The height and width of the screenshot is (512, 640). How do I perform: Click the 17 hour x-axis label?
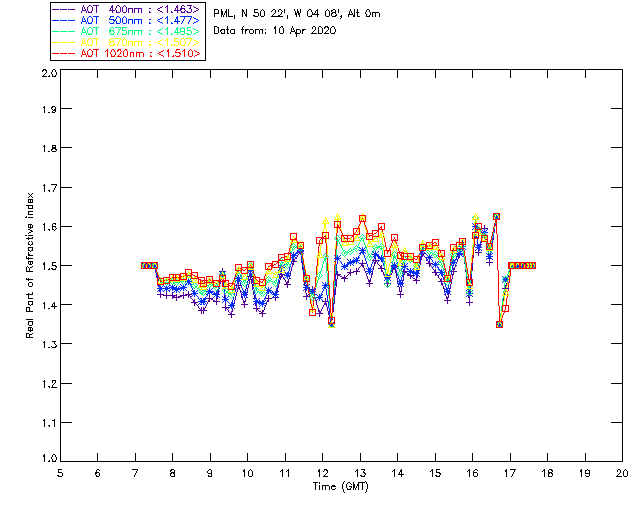coord(510,473)
